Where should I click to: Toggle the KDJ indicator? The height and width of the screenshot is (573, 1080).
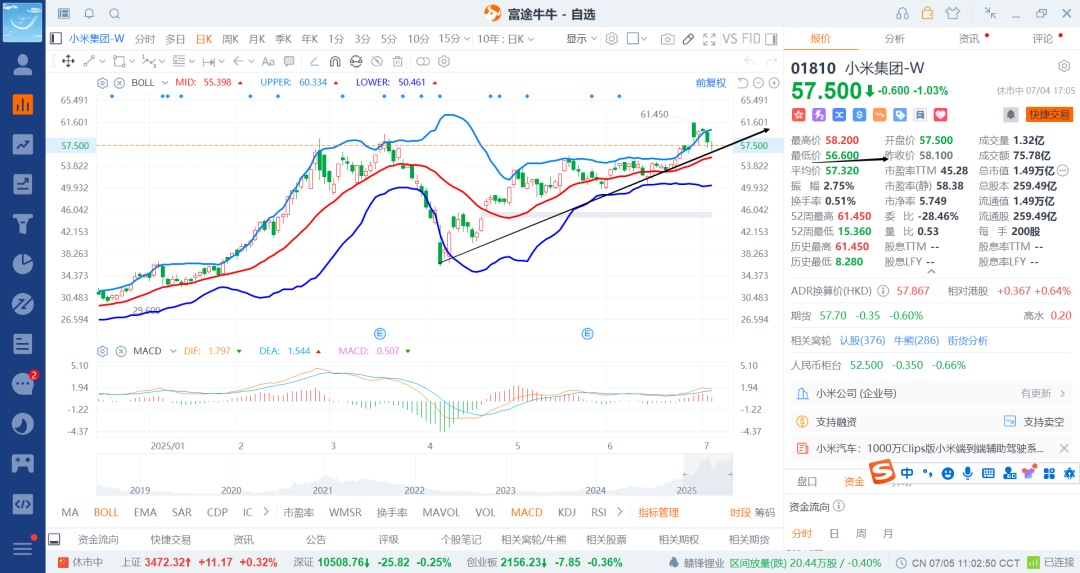(x=567, y=512)
